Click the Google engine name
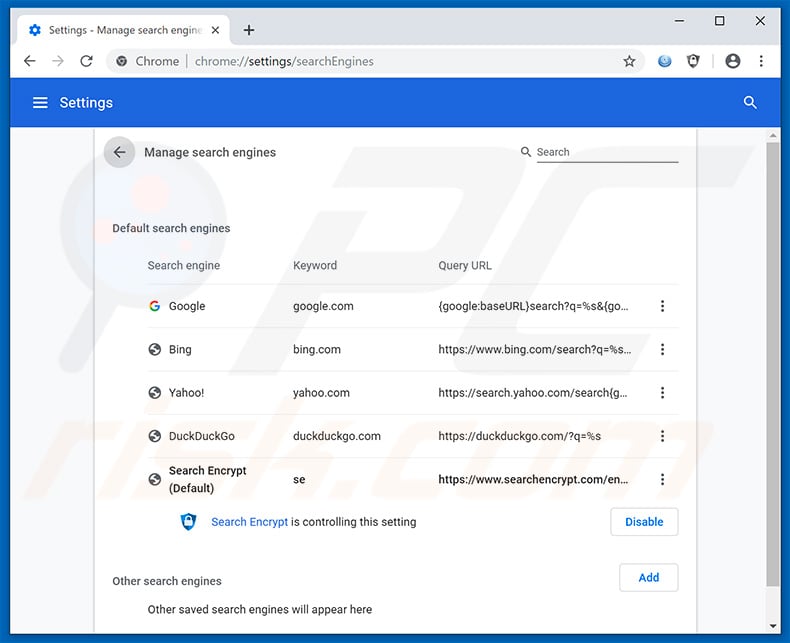This screenshot has width=790, height=643. click(x=187, y=306)
